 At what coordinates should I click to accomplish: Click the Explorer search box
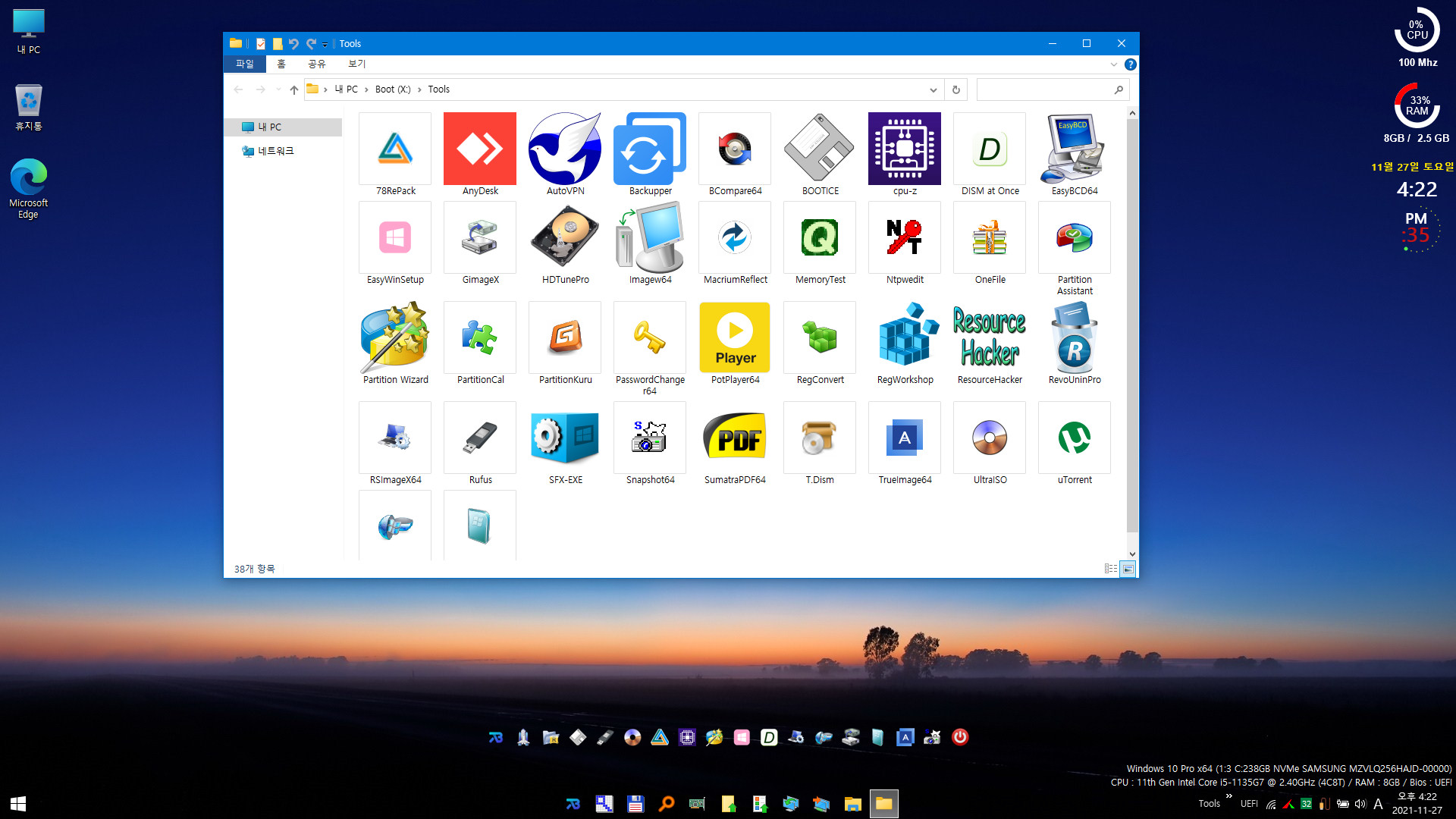1053,89
